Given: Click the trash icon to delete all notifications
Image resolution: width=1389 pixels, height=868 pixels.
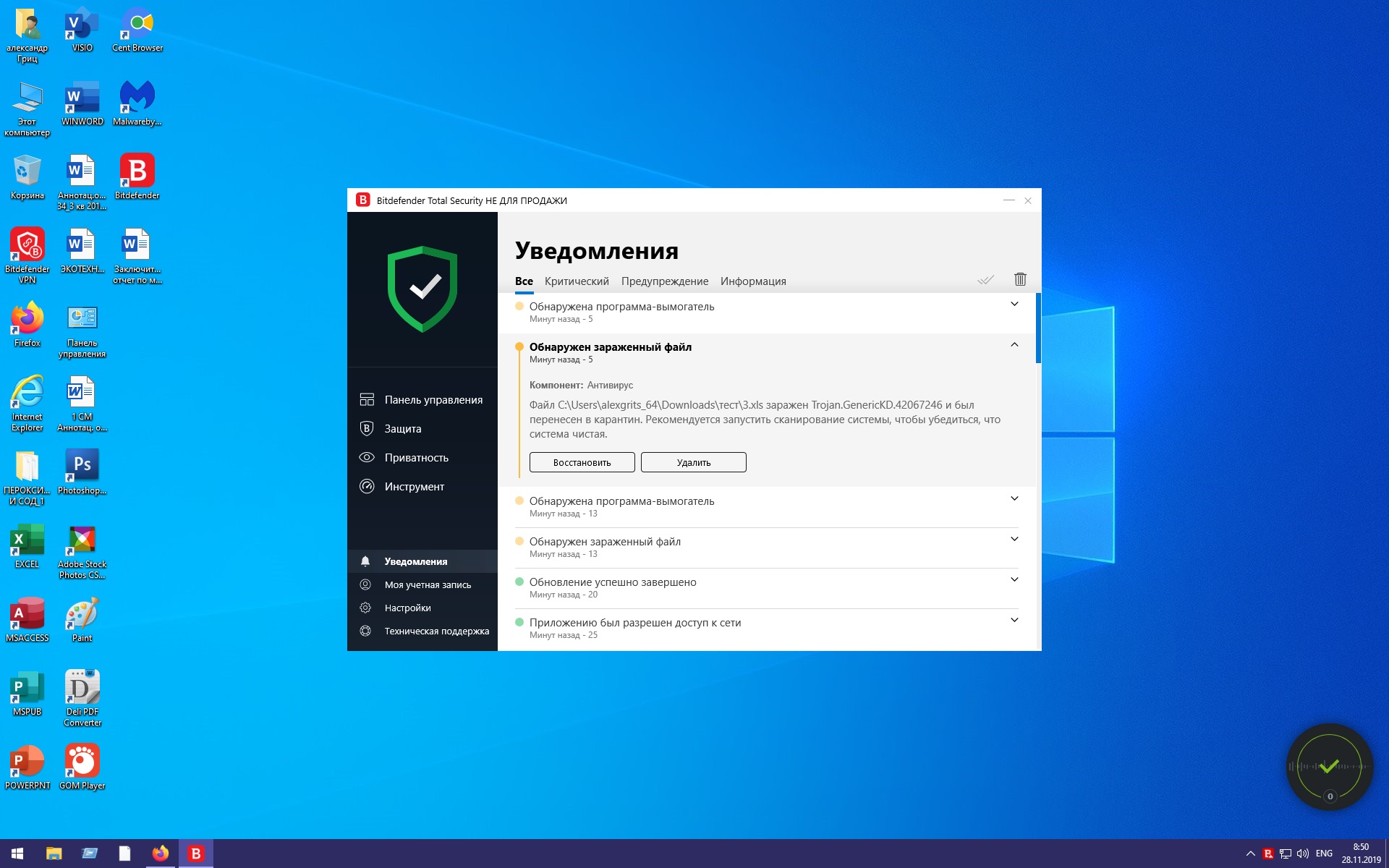Looking at the screenshot, I should (x=1020, y=279).
